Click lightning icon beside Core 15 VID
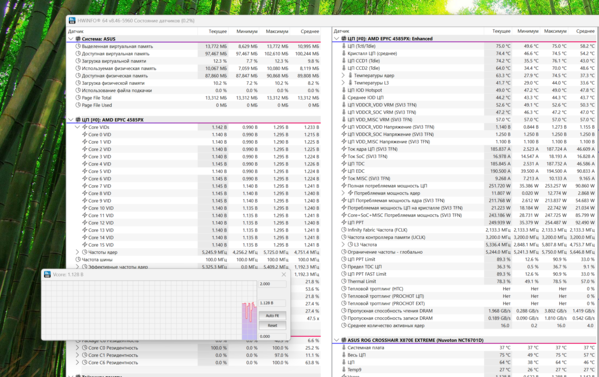 tap(85, 245)
